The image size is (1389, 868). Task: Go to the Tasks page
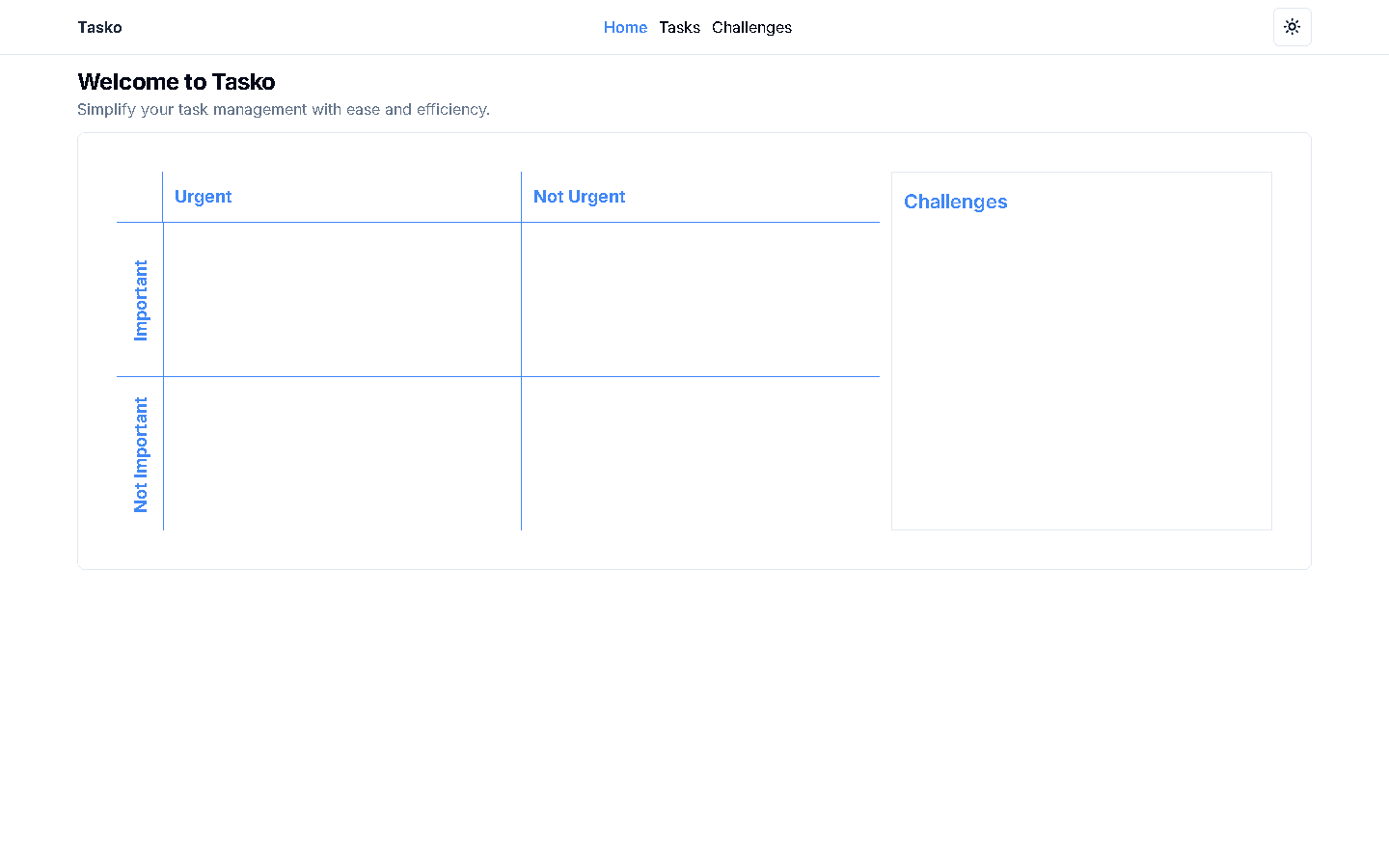[679, 27]
